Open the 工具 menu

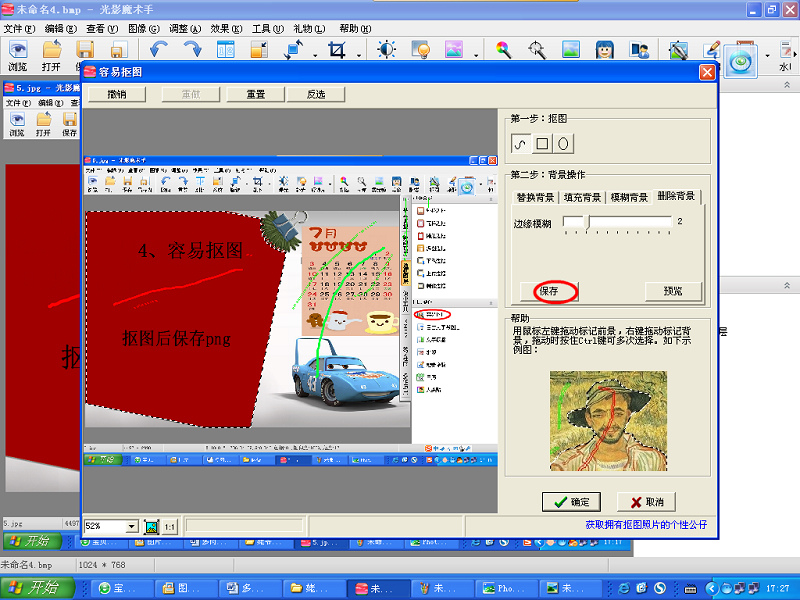[x=267, y=29]
